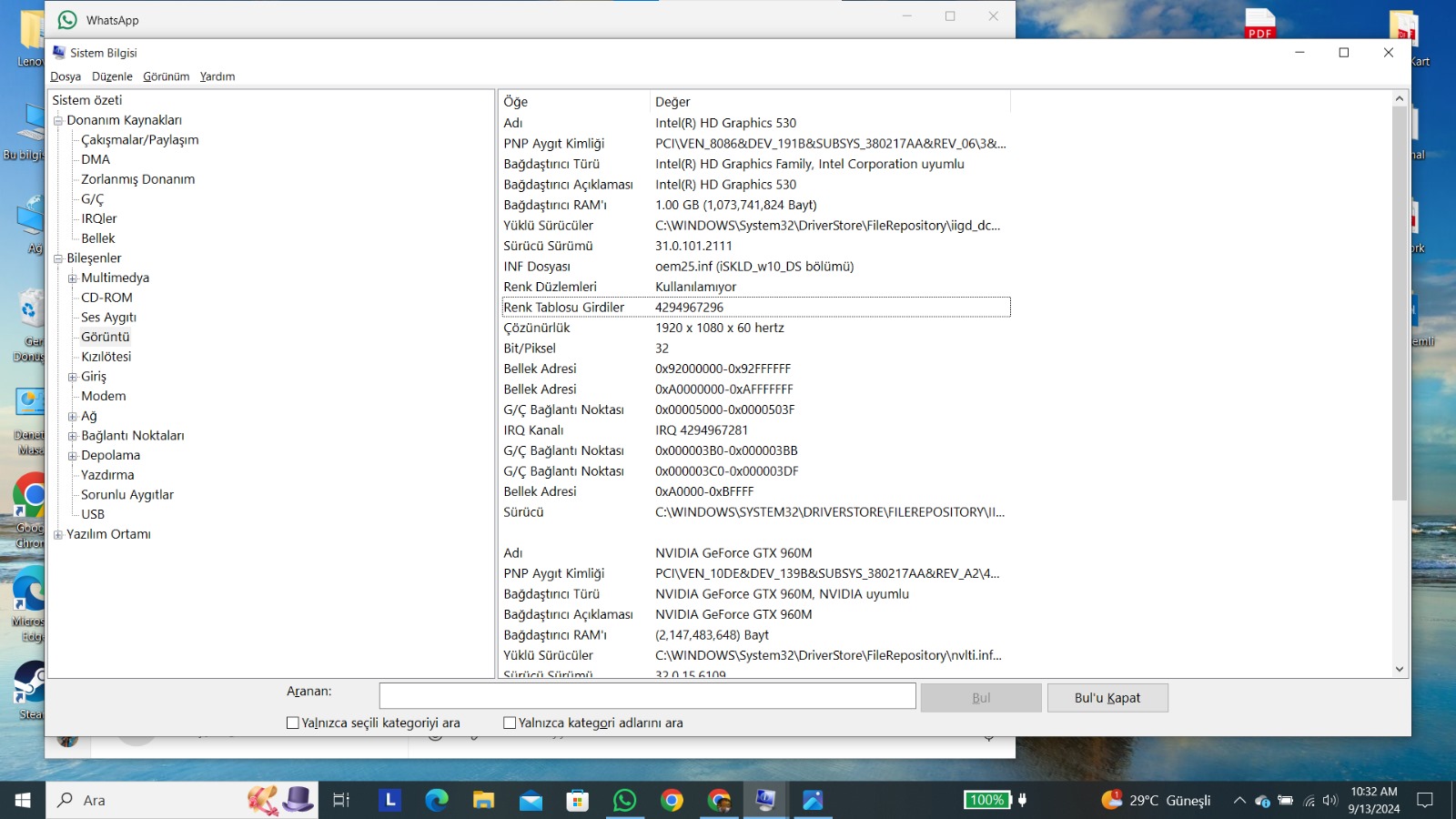Expand the Ağ tree node
Image resolution: width=1456 pixels, height=819 pixels.
pos(73,417)
